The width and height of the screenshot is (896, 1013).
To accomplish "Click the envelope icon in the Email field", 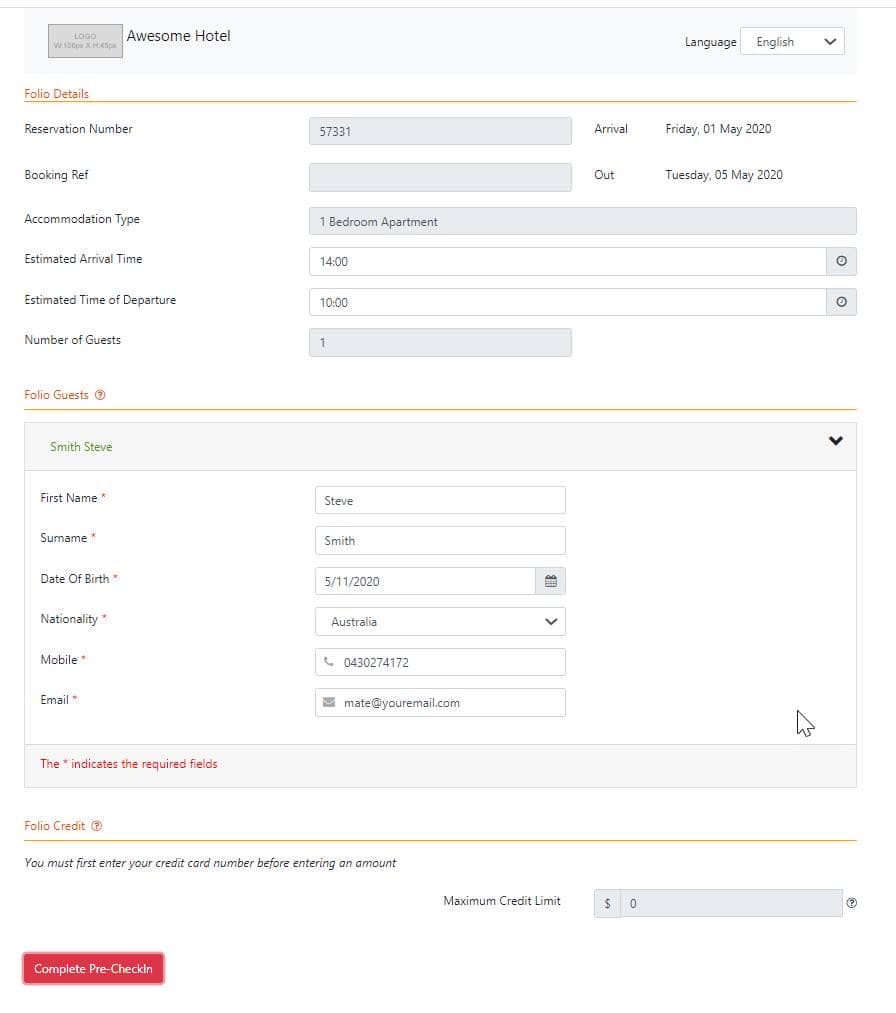I will (329, 702).
